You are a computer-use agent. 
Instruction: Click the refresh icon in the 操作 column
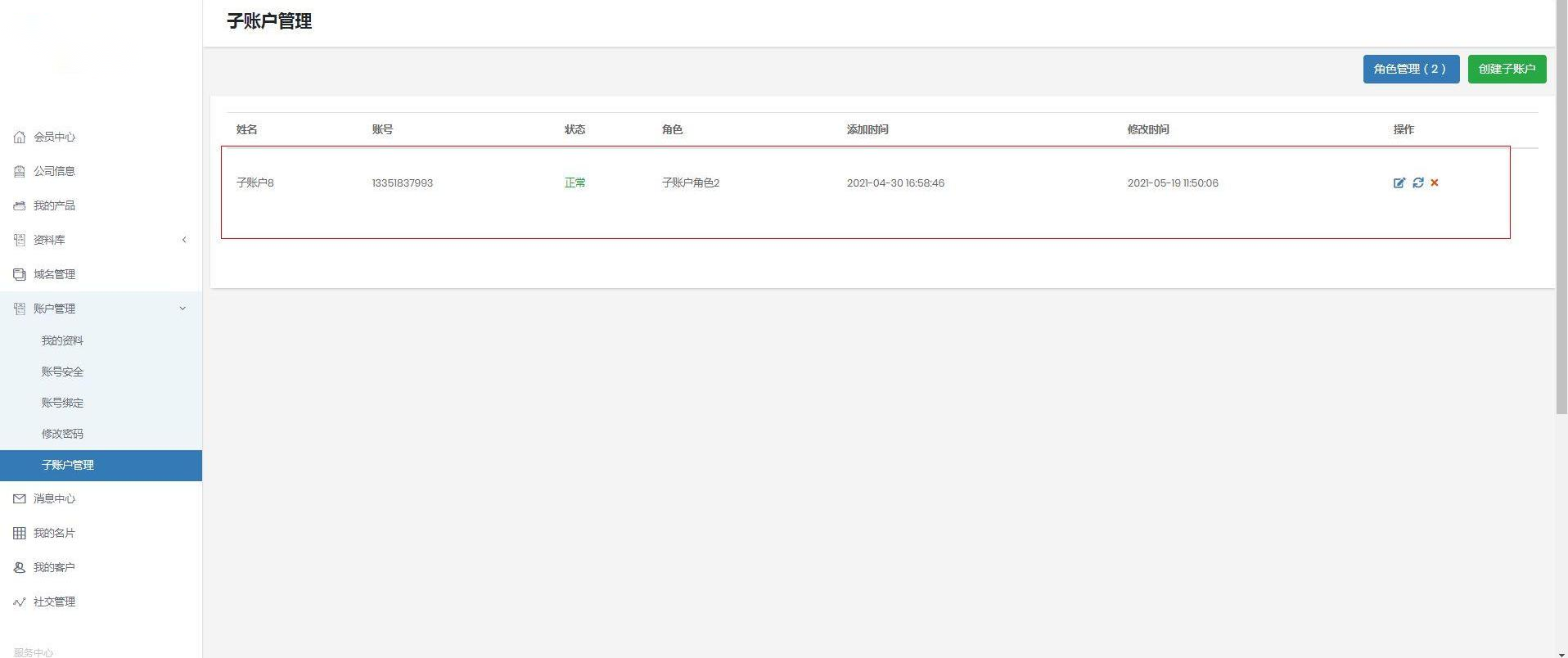coord(1417,183)
